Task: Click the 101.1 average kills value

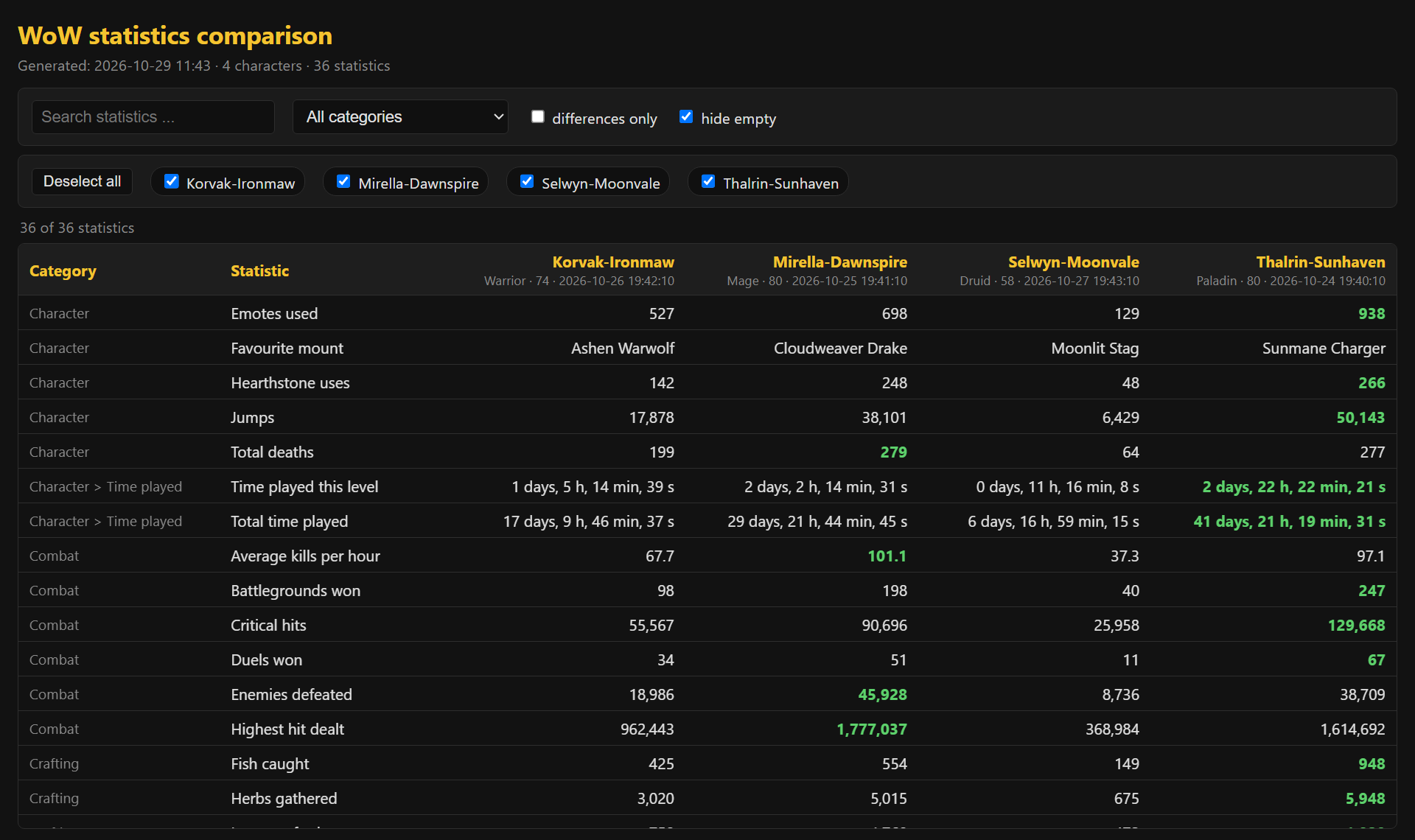Action: pos(887,556)
